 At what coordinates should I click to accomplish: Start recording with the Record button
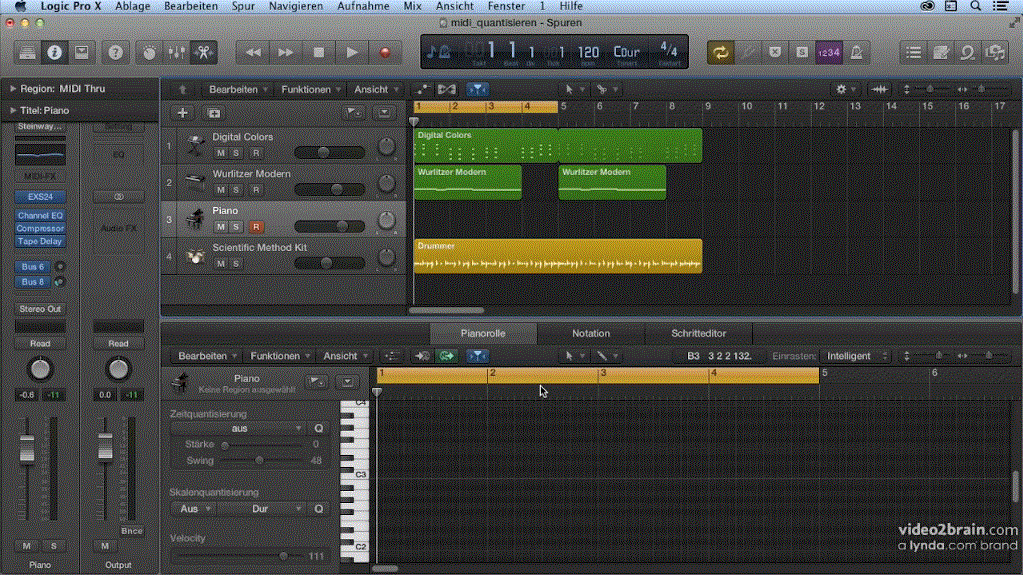384,52
